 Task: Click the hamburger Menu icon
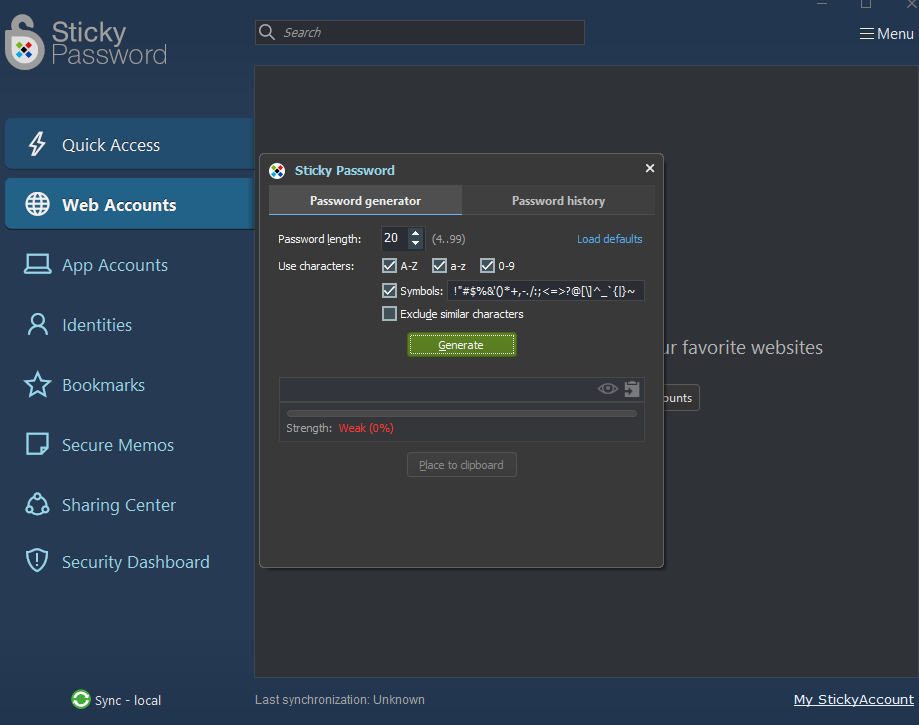tap(866, 34)
